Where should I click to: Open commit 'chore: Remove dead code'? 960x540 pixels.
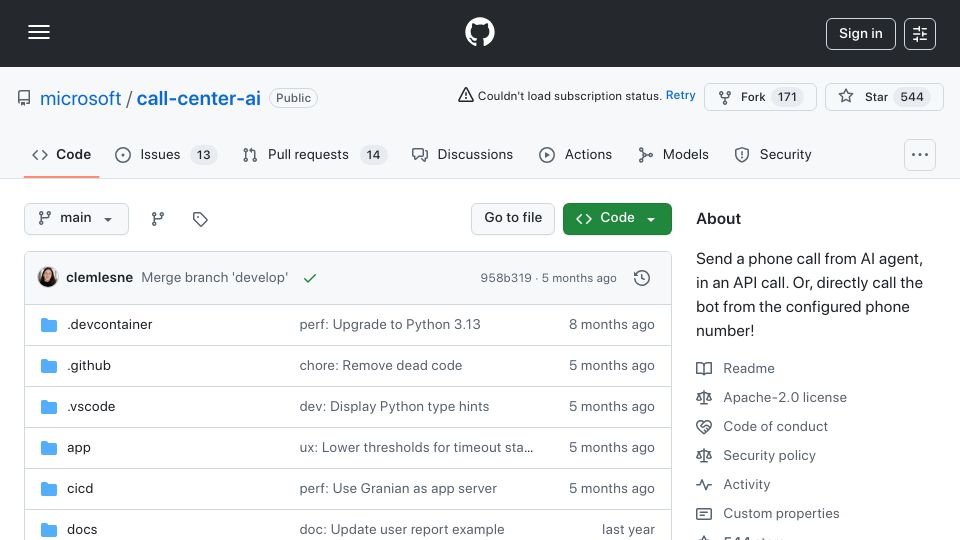coord(381,366)
